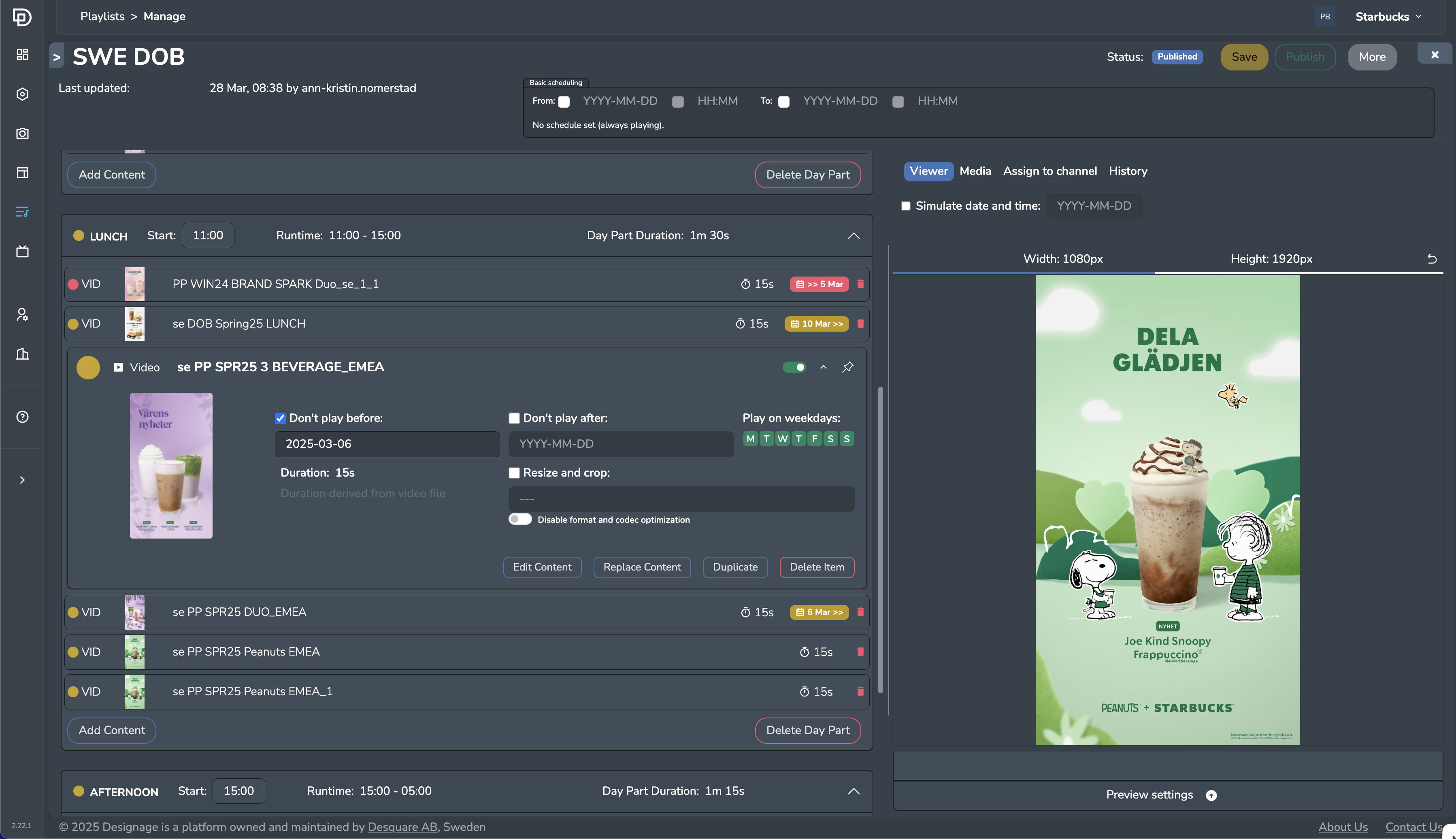Screen dimensions: 1456x839
Task: Check the Simulate date and time checkbox
Action: (x=905, y=206)
